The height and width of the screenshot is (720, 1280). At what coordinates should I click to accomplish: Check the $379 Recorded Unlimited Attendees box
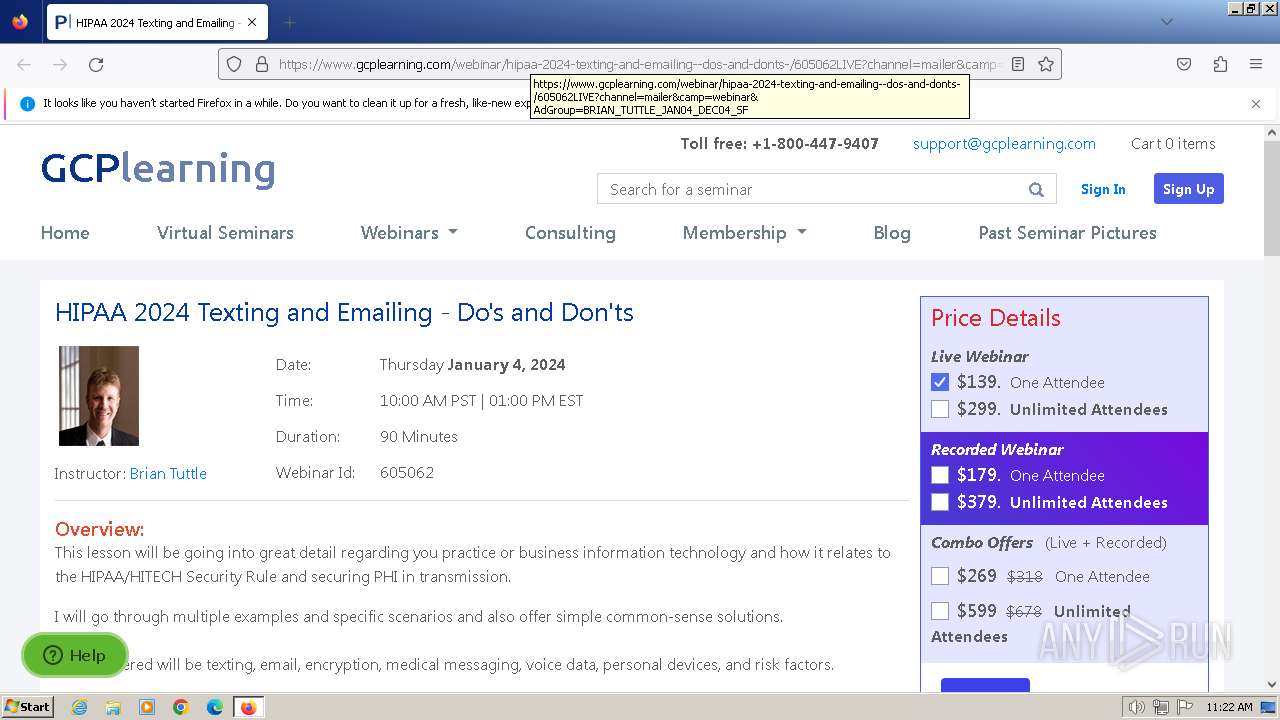click(x=940, y=502)
